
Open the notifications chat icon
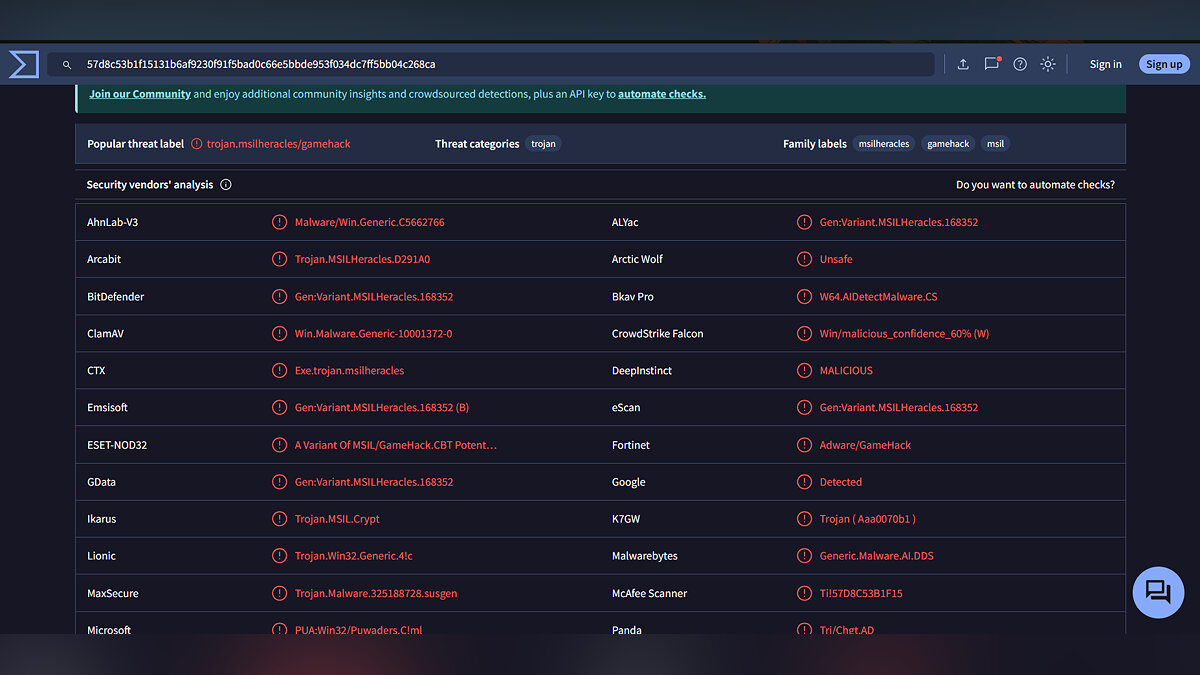tap(991, 64)
